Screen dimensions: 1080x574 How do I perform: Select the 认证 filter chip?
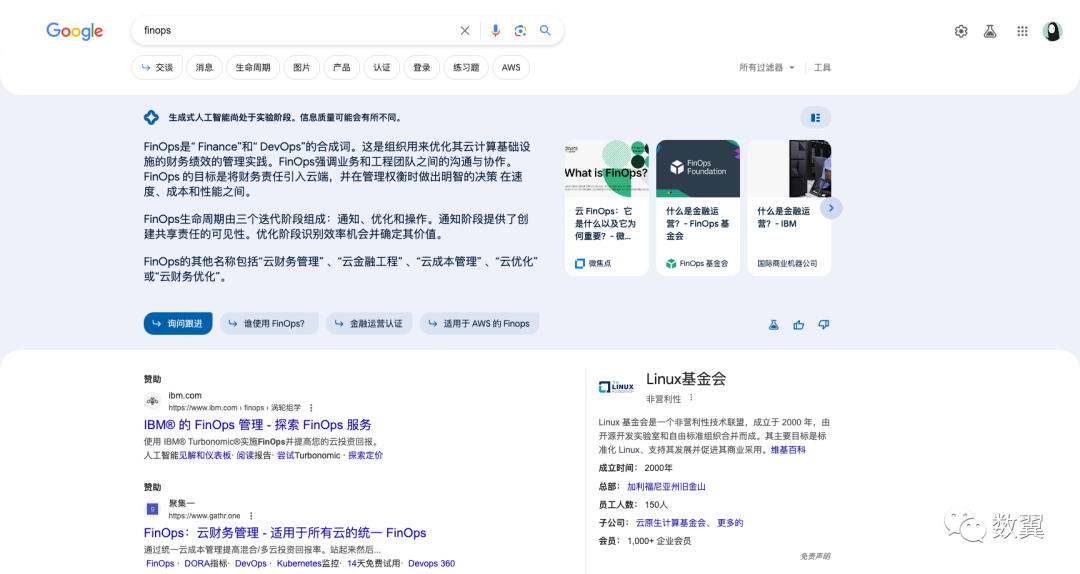pyautogui.click(x=382, y=68)
